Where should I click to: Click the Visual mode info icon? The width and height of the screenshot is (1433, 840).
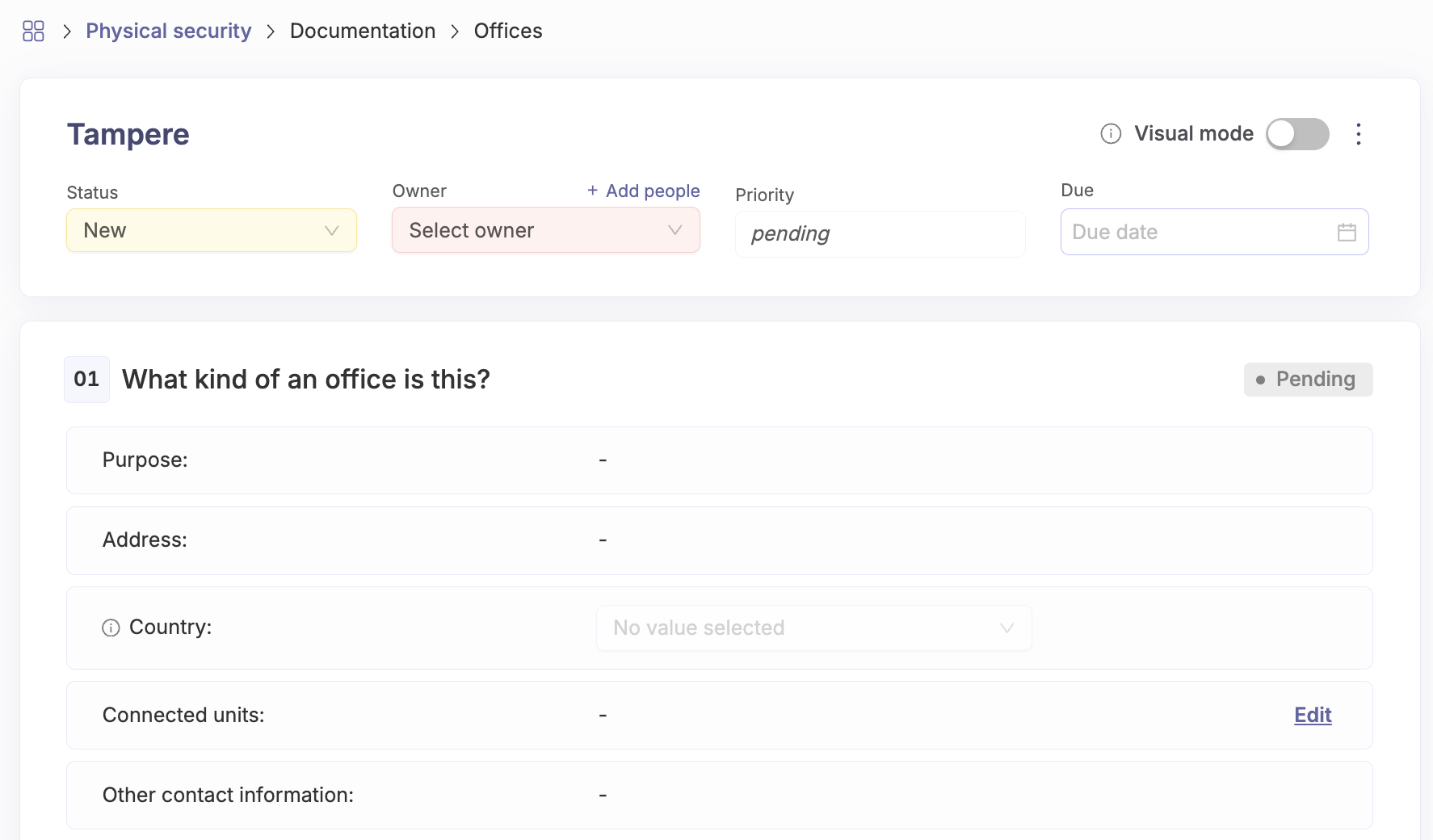click(x=1111, y=133)
